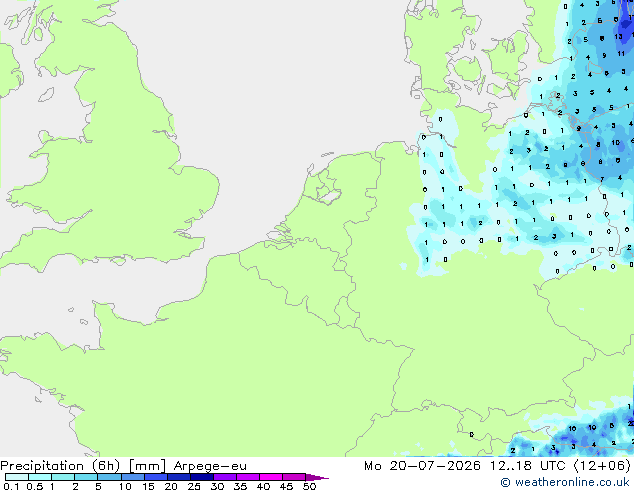
Task: Click the 0.5–1 mm legend color swatch
Action: coord(40,477)
